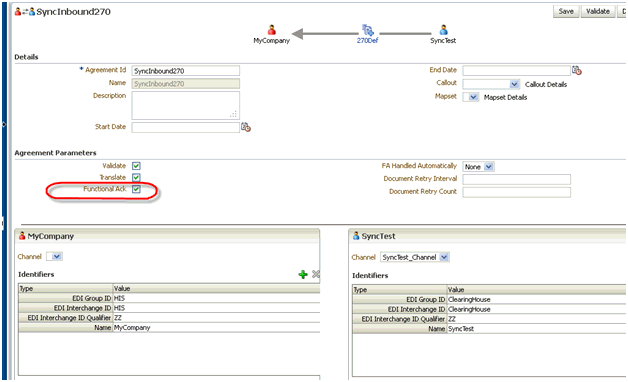Screen dimensions: 628x382
Task: Open the 270Def link
Action: [367, 40]
